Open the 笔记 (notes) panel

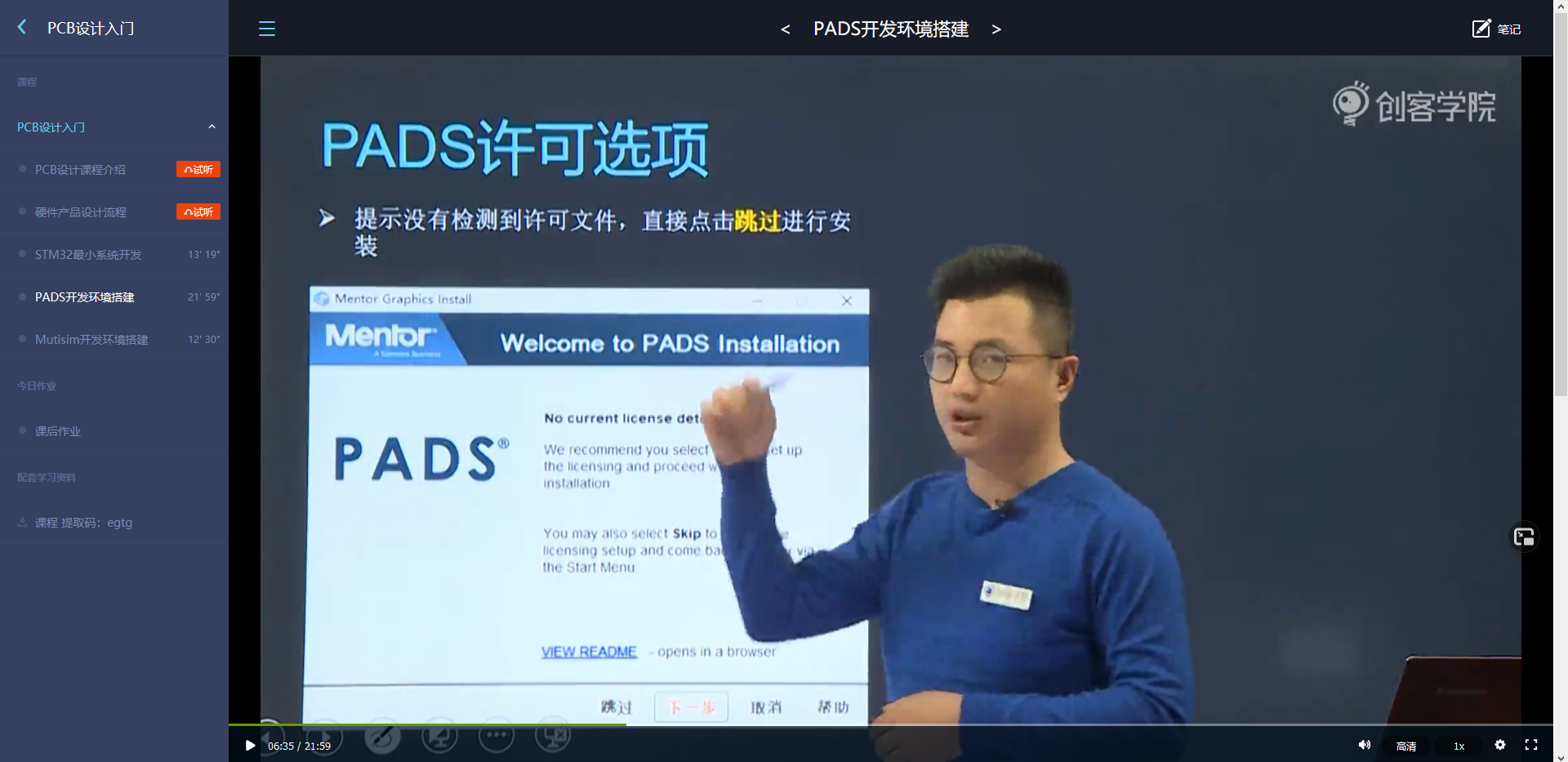coord(1497,29)
